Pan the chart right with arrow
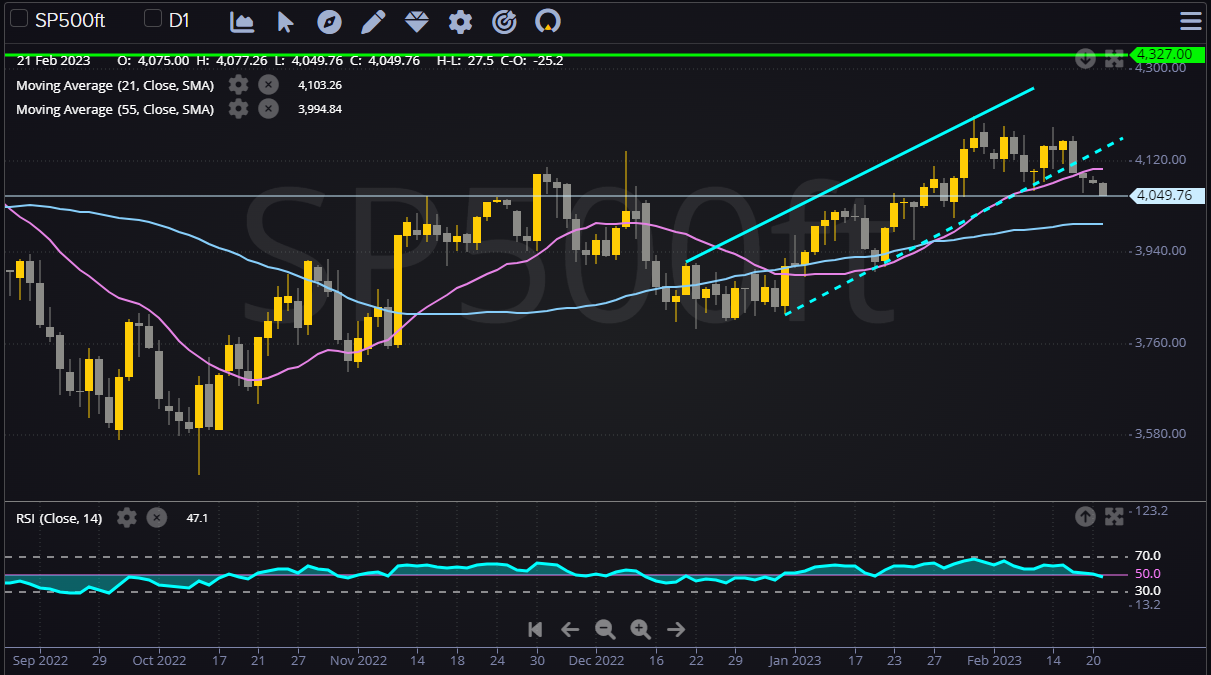 pyautogui.click(x=676, y=629)
